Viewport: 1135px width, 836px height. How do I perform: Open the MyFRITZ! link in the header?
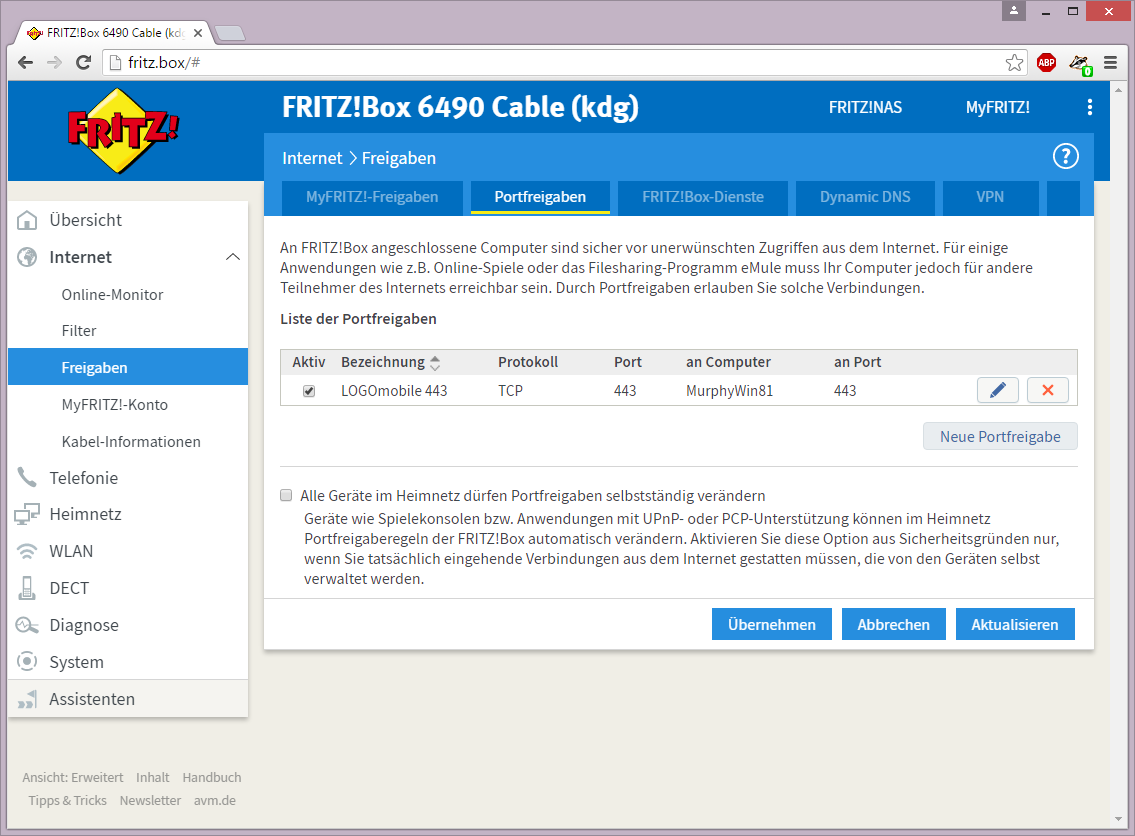(x=997, y=108)
